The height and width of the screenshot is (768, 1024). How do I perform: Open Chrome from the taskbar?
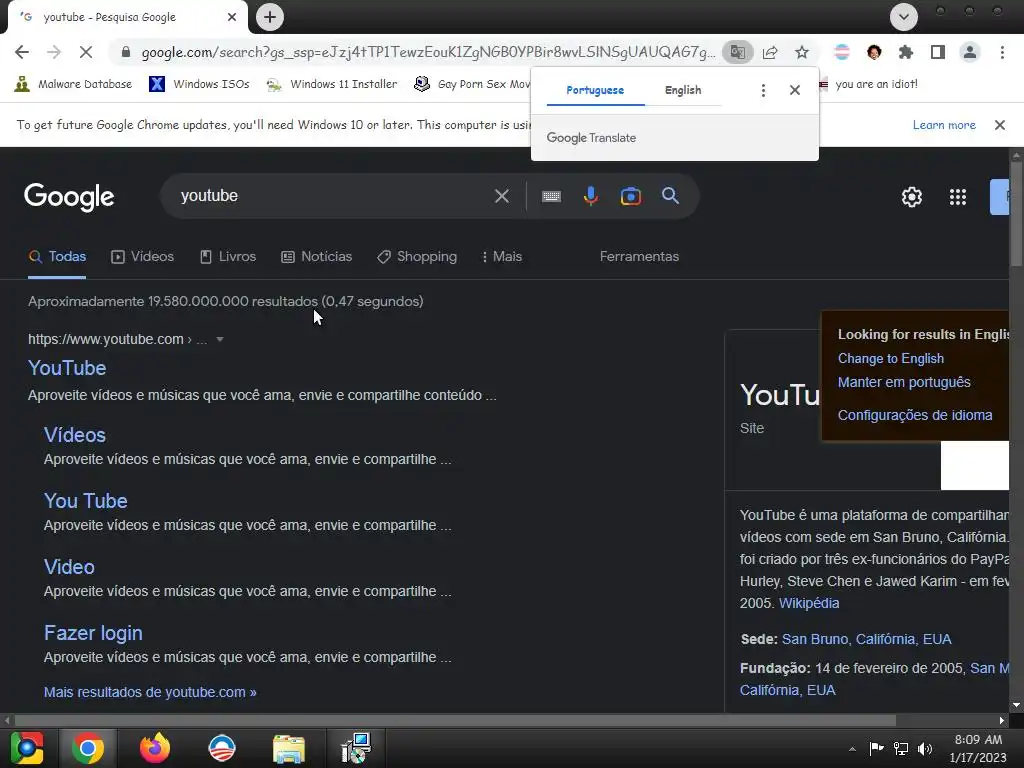tap(88, 748)
